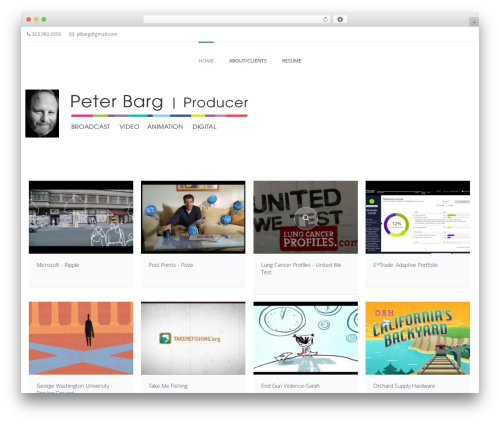Open a new tab with the plus button
The height and width of the screenshot is (423, 500).
474,22
